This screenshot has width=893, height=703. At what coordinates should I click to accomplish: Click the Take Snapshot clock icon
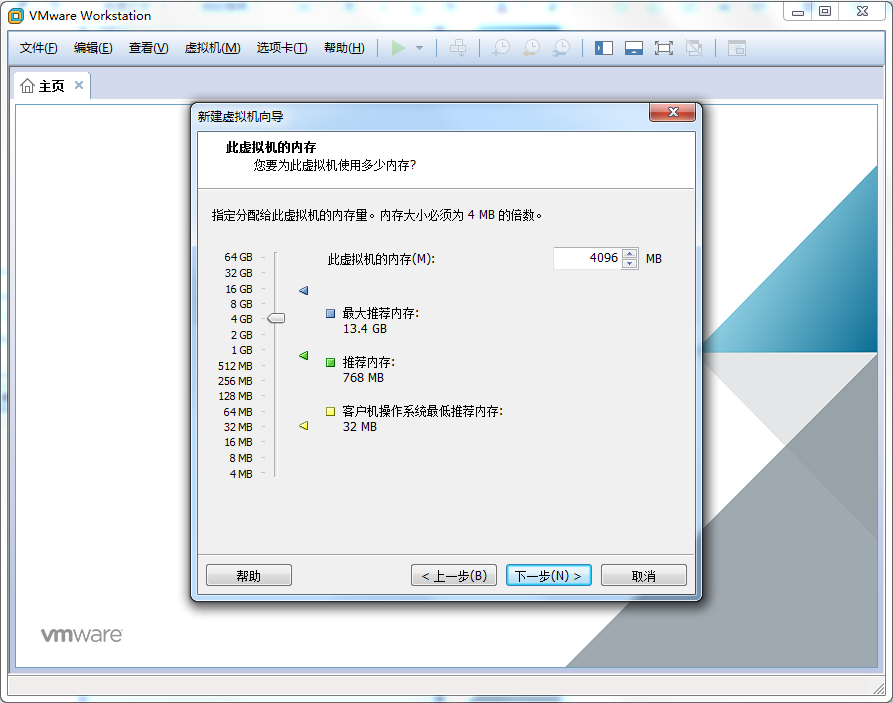(501, 48)
